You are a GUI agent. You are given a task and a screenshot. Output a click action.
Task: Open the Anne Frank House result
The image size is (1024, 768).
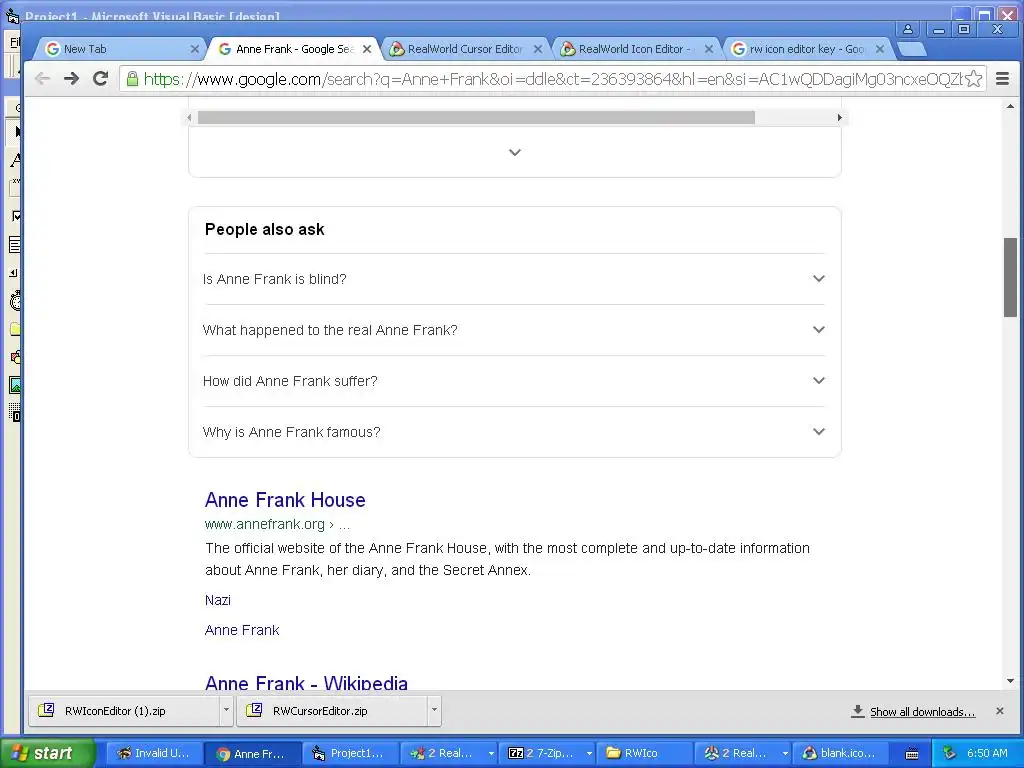285,500
